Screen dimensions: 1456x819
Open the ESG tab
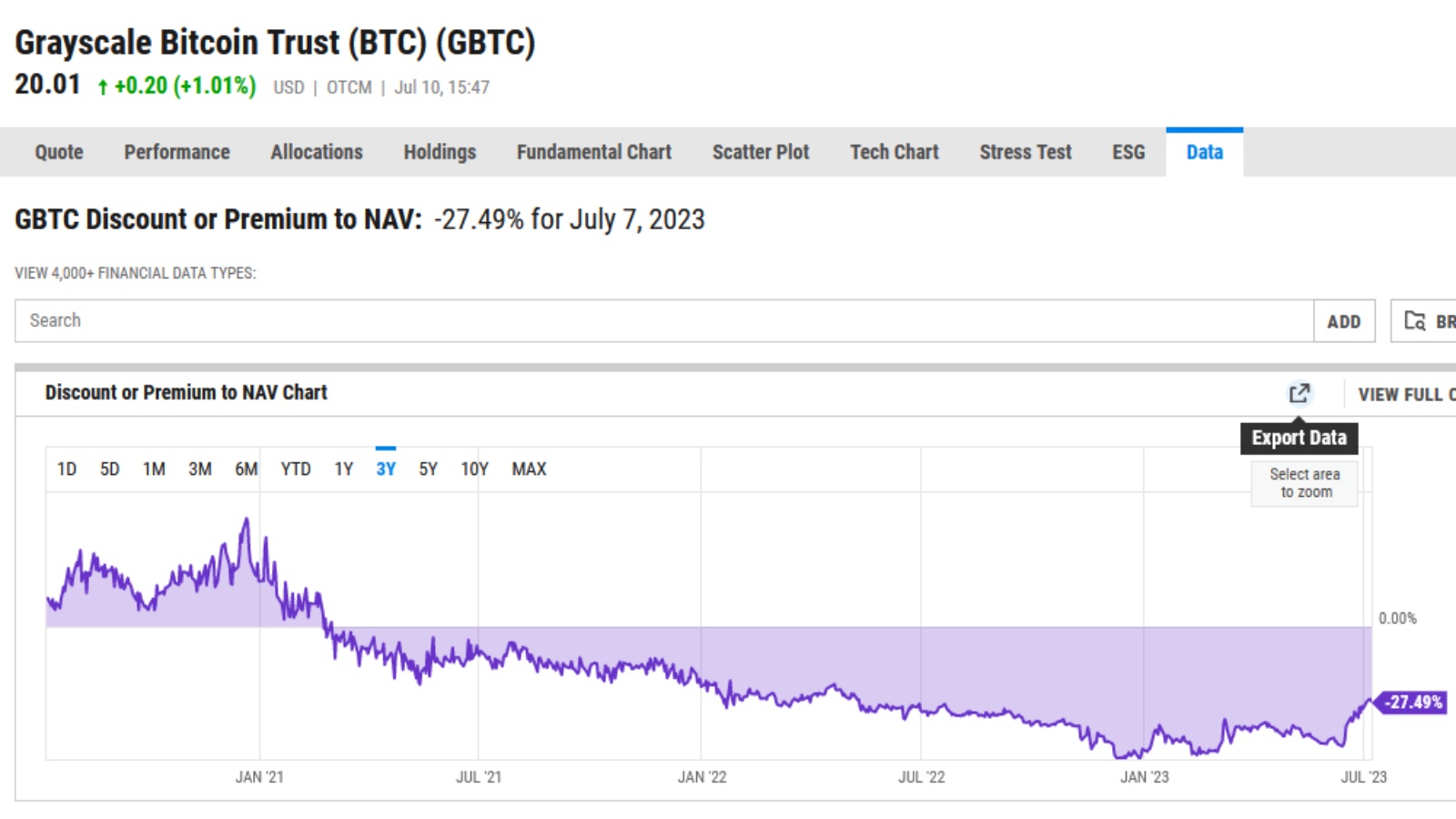1128,152
